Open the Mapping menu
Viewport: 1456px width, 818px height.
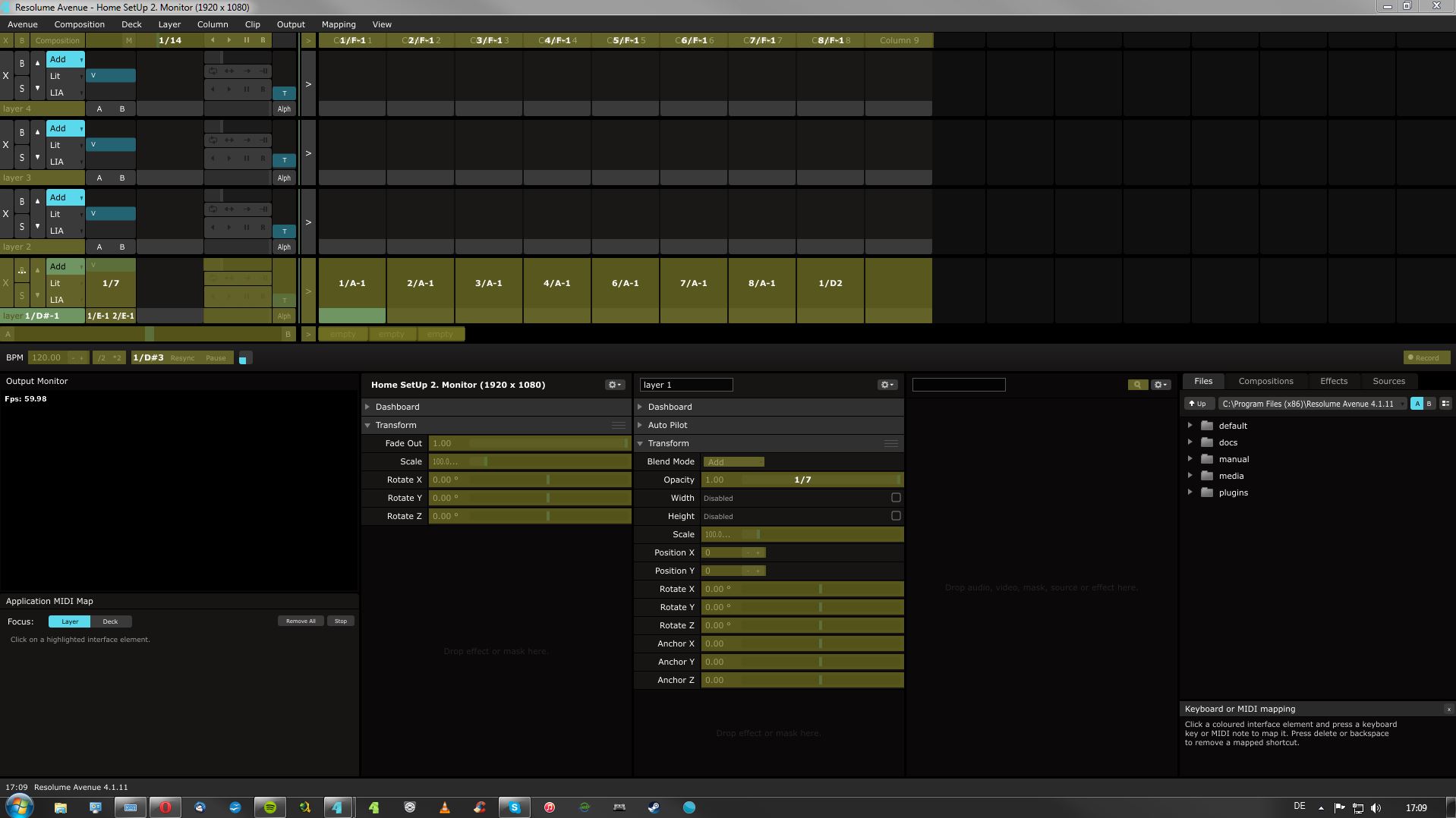(x=338, y=24)
